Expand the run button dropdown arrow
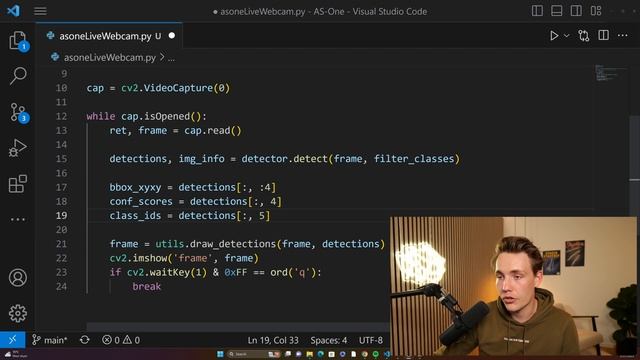 click(567, 36)
